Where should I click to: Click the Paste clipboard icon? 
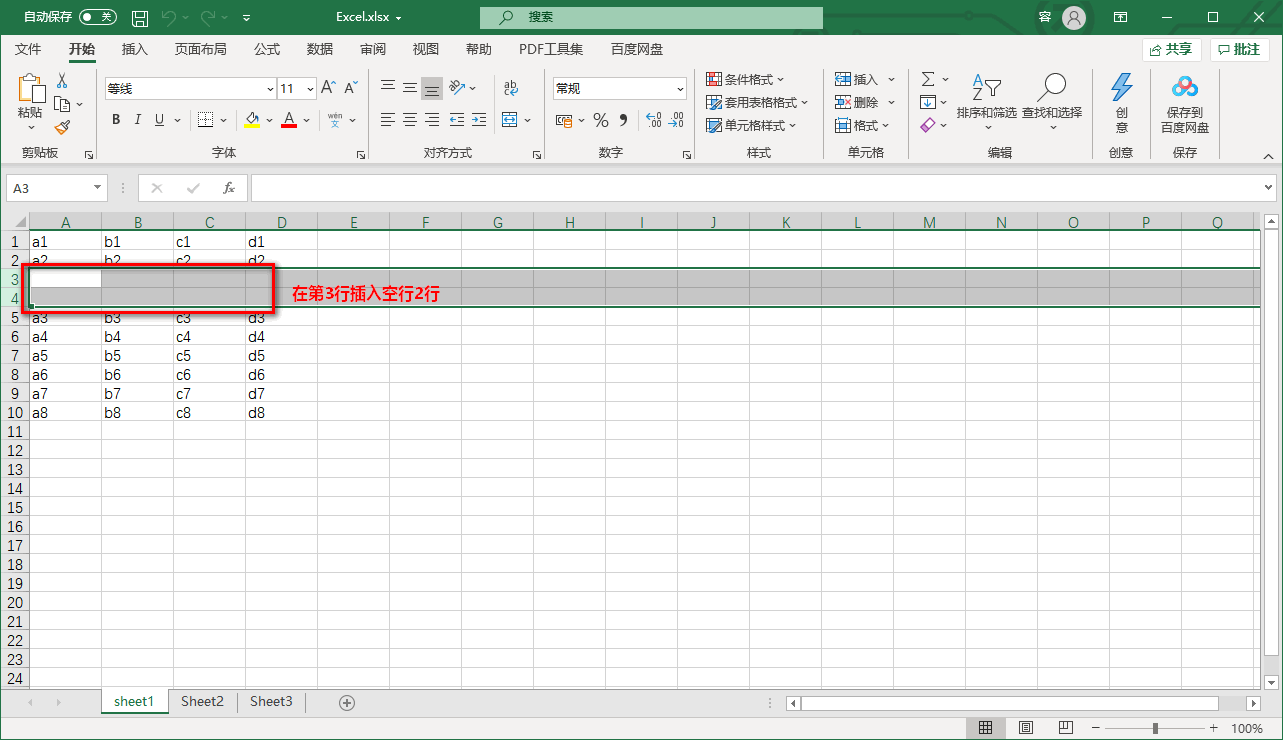click(x=30, y=88)
